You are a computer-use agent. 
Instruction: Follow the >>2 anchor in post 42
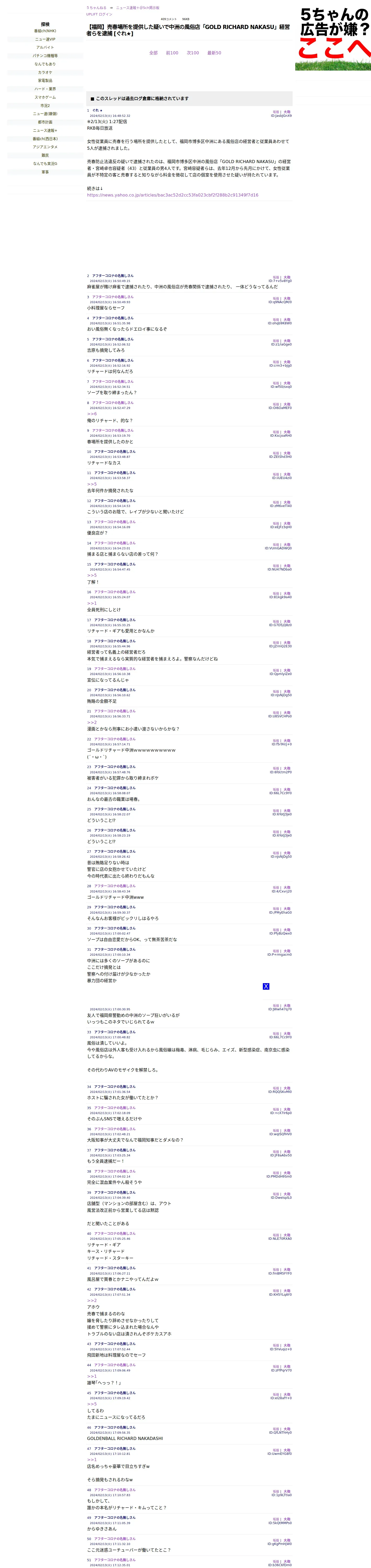coord(92,1300)
